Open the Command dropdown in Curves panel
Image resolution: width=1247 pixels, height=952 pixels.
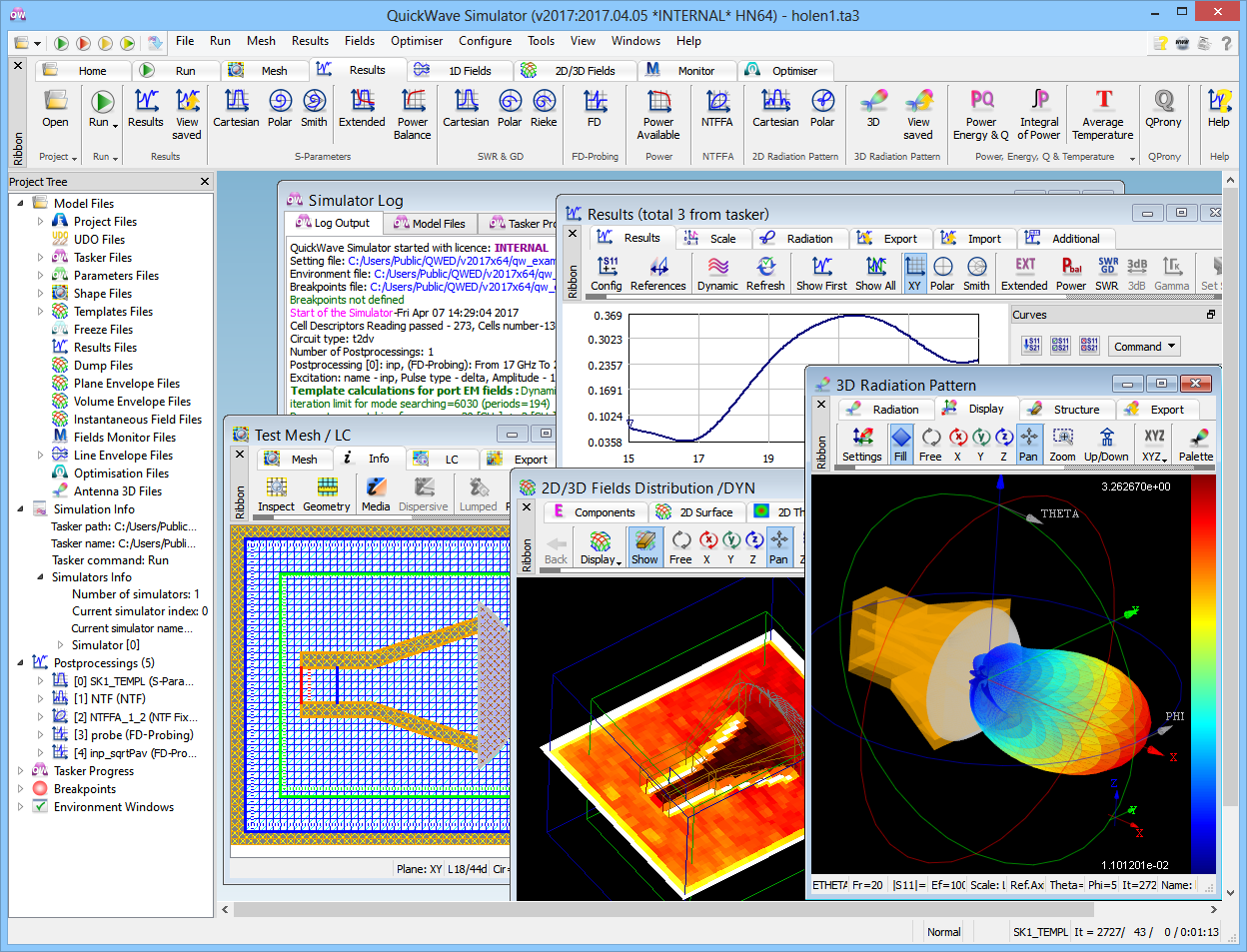(x=1144, y=347)
